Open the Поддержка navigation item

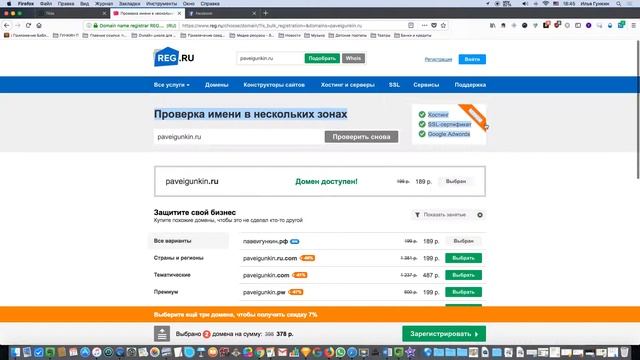tap(470, 85)
